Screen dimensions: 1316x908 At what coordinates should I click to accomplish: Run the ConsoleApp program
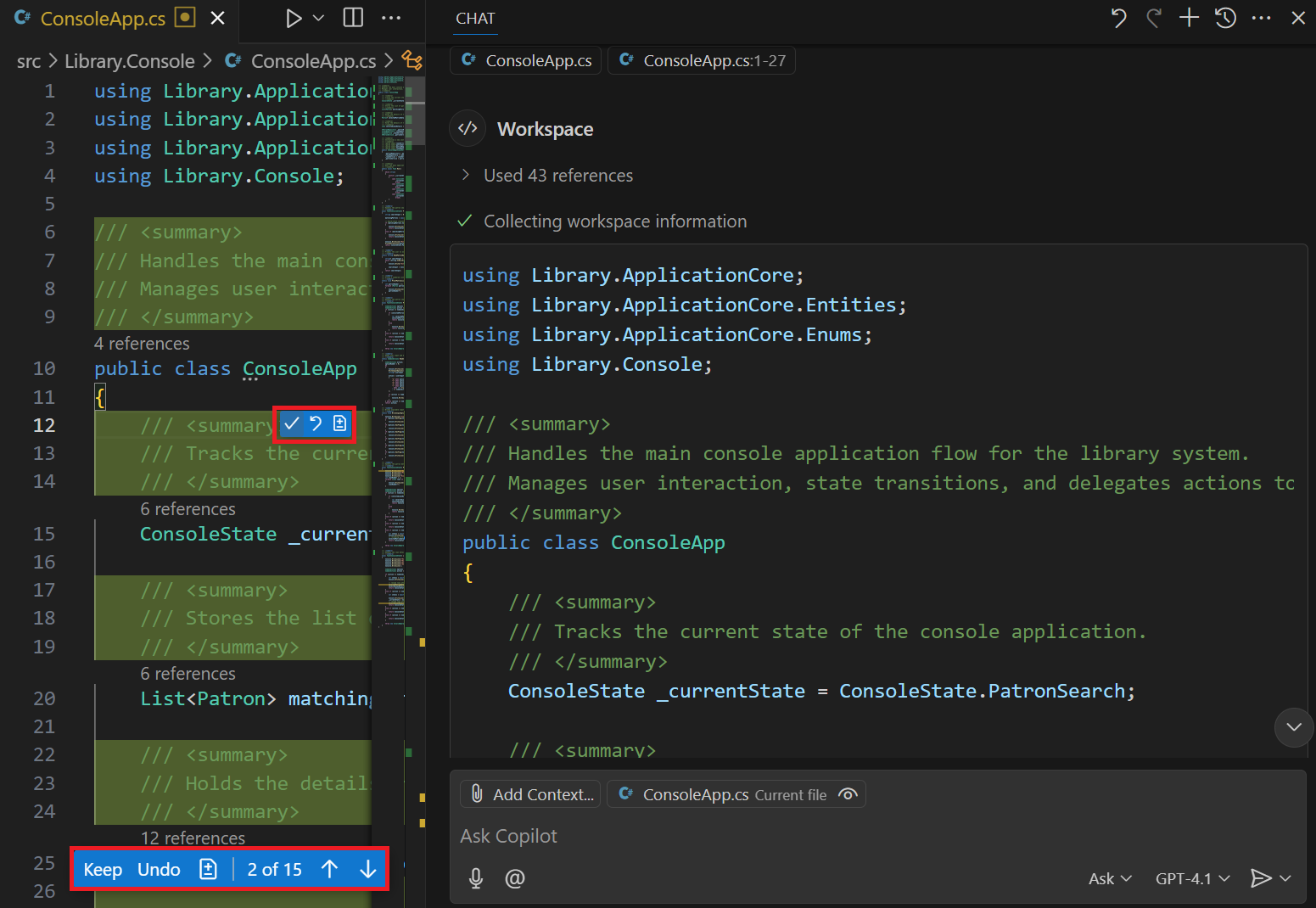pyautogui.click(x=292, y=18)
